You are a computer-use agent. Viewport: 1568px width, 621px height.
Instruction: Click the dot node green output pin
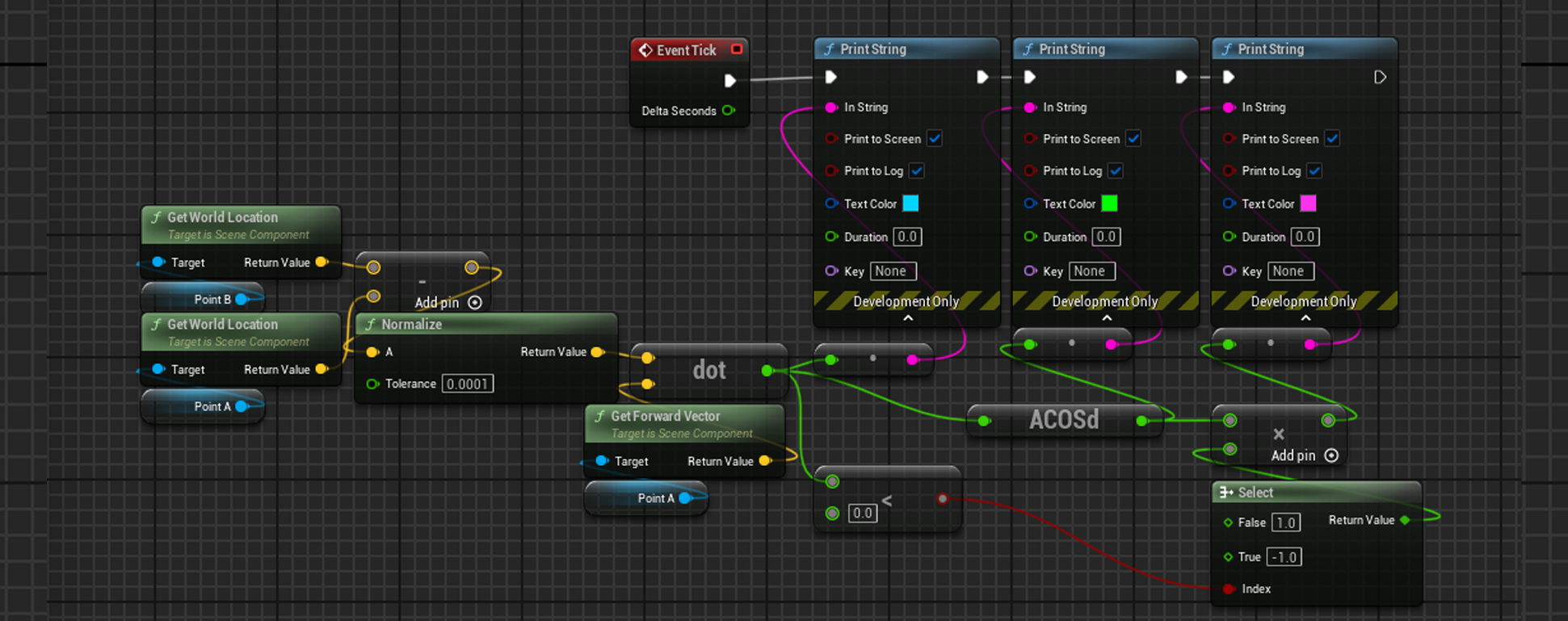pyautogui.click(x=767, y=371)
